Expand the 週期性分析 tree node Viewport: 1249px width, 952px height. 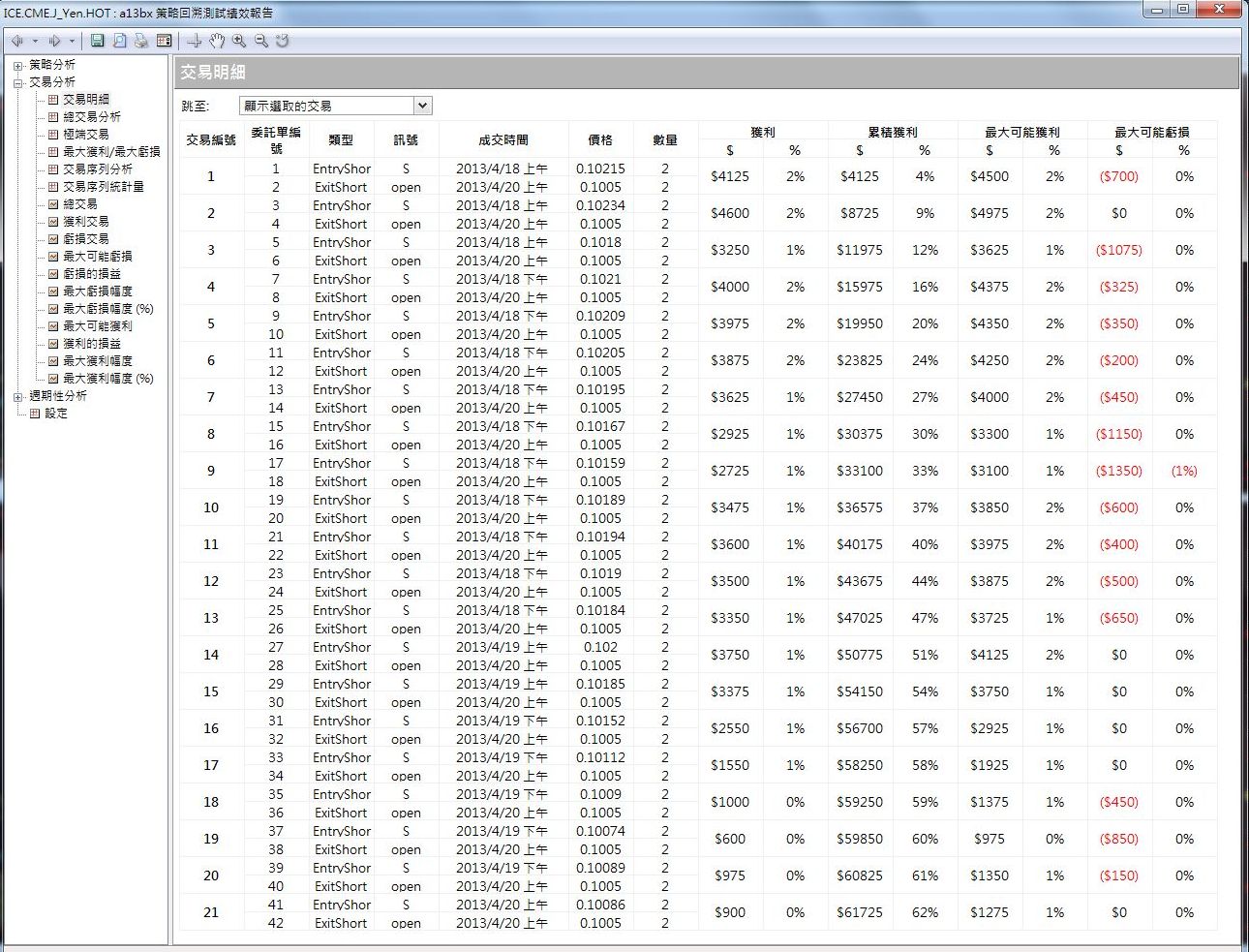click(x=17, y=397)
